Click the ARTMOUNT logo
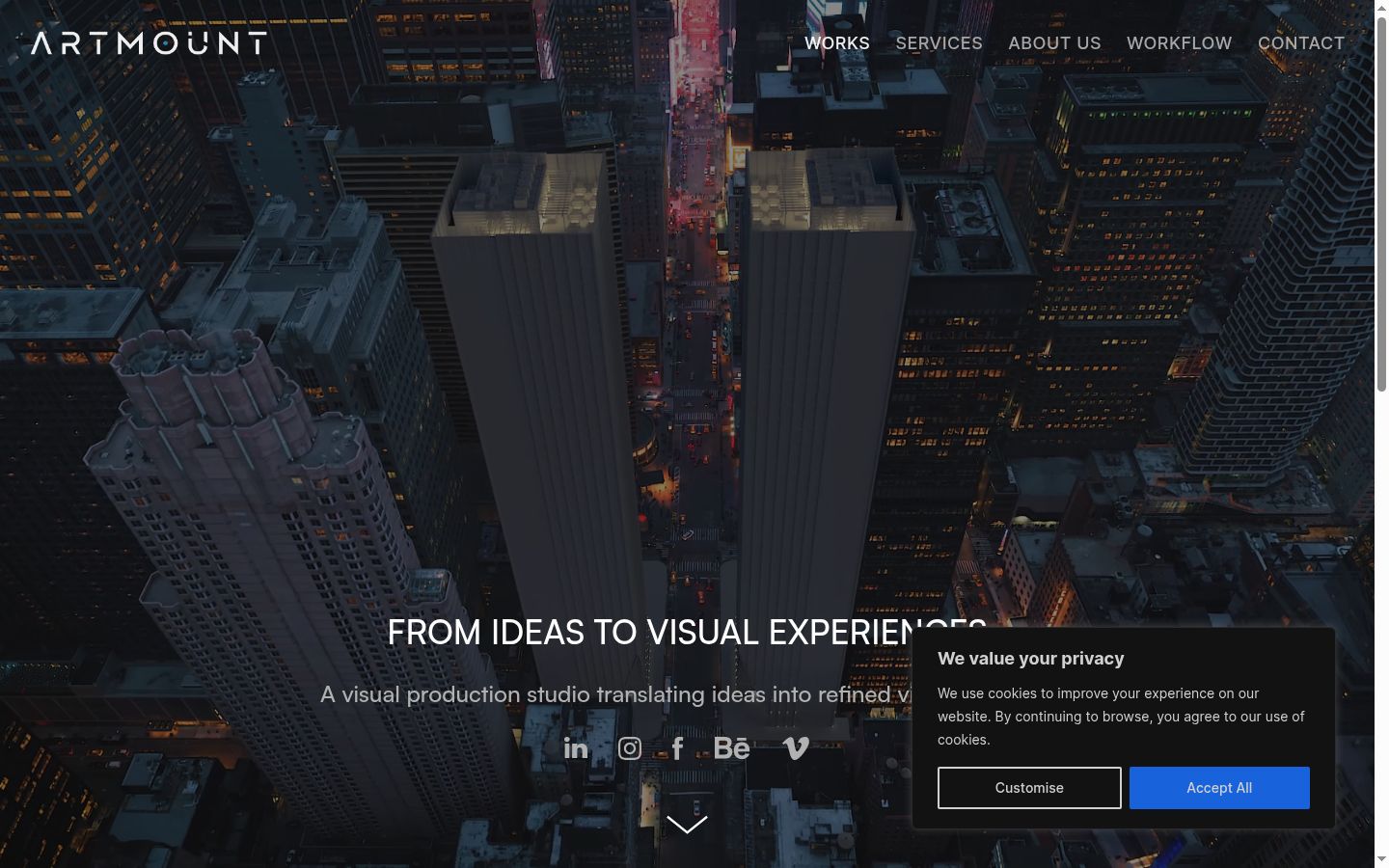1389x868 pixels. [x=150, y=42]
